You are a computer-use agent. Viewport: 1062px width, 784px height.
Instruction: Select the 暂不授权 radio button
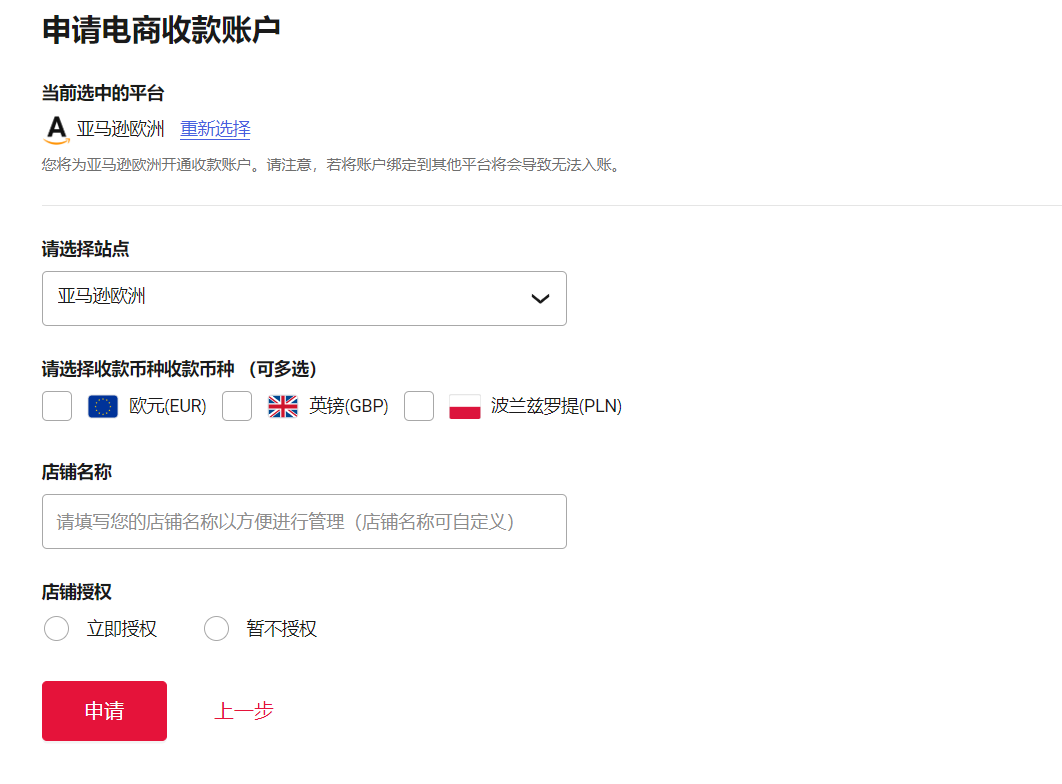(x=216, y=628)
